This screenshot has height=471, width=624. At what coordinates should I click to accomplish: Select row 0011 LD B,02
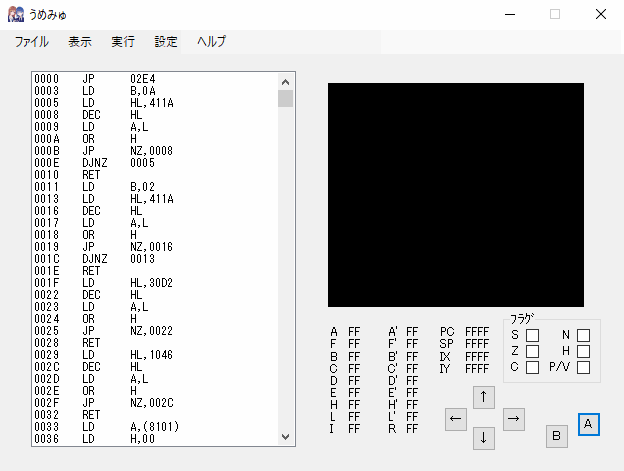point(155,187)
